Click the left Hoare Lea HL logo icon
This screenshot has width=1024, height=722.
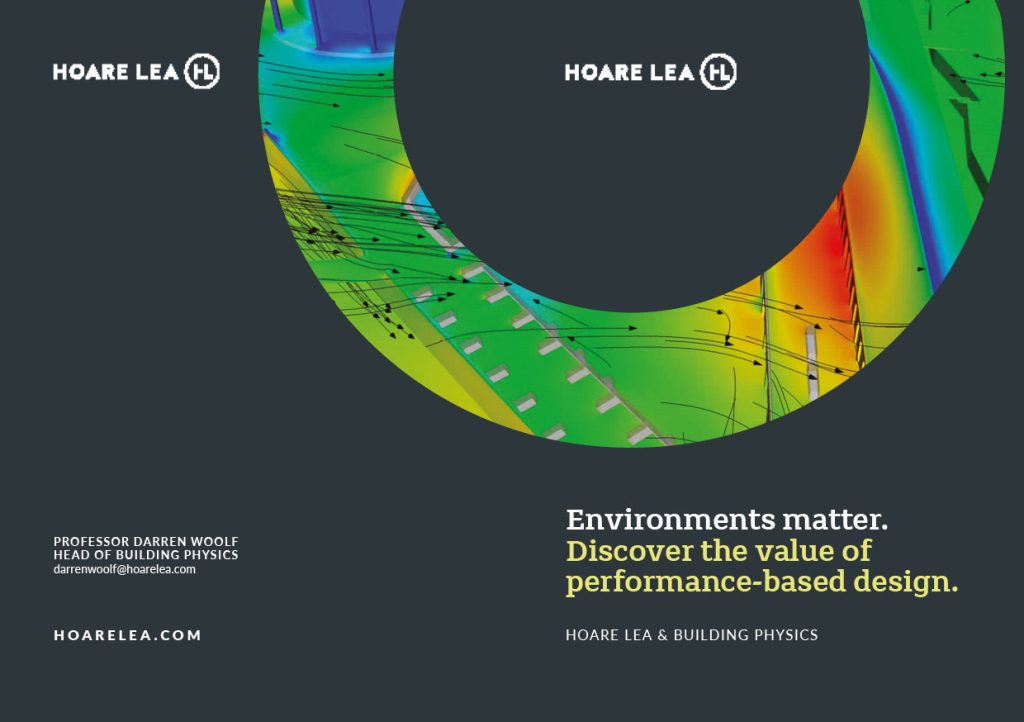pos(202,71)
